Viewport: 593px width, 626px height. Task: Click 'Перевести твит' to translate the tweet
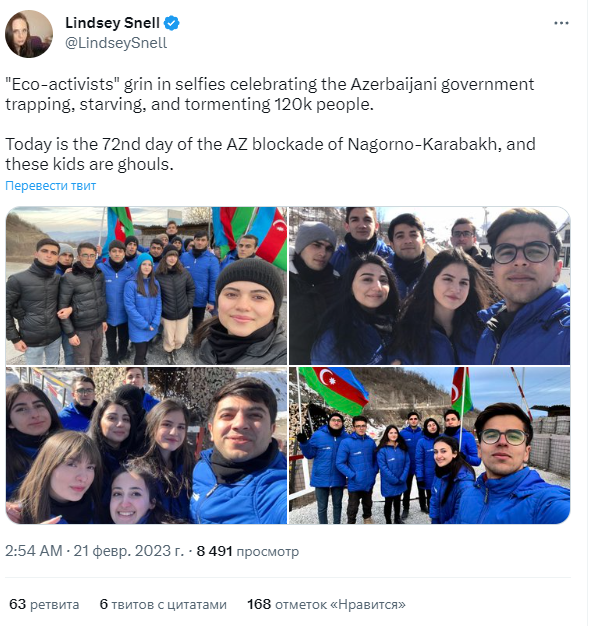(x=50, y=186)
